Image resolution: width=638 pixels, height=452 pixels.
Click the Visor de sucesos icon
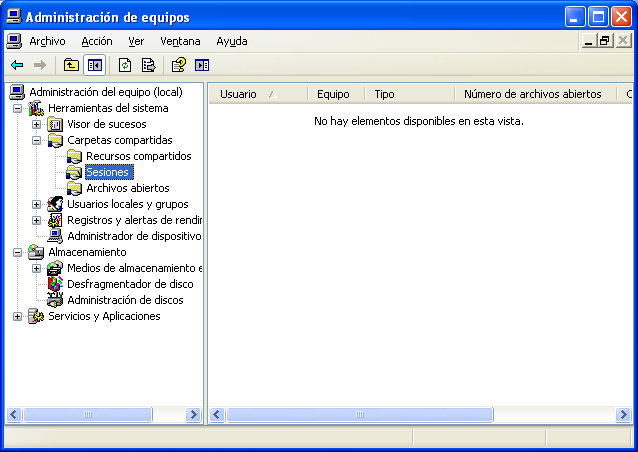(x=55, y=124)
